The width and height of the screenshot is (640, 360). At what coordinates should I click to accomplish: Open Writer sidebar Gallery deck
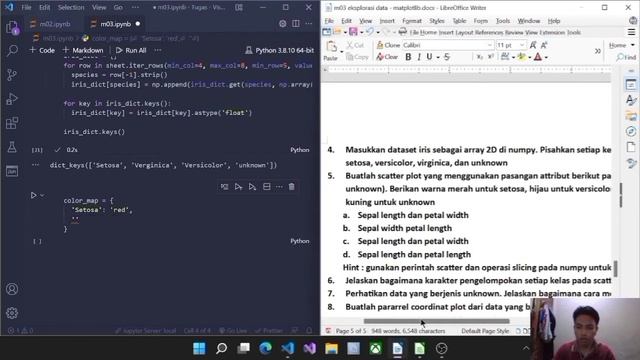pyautogui.click(x=631, y=116)
